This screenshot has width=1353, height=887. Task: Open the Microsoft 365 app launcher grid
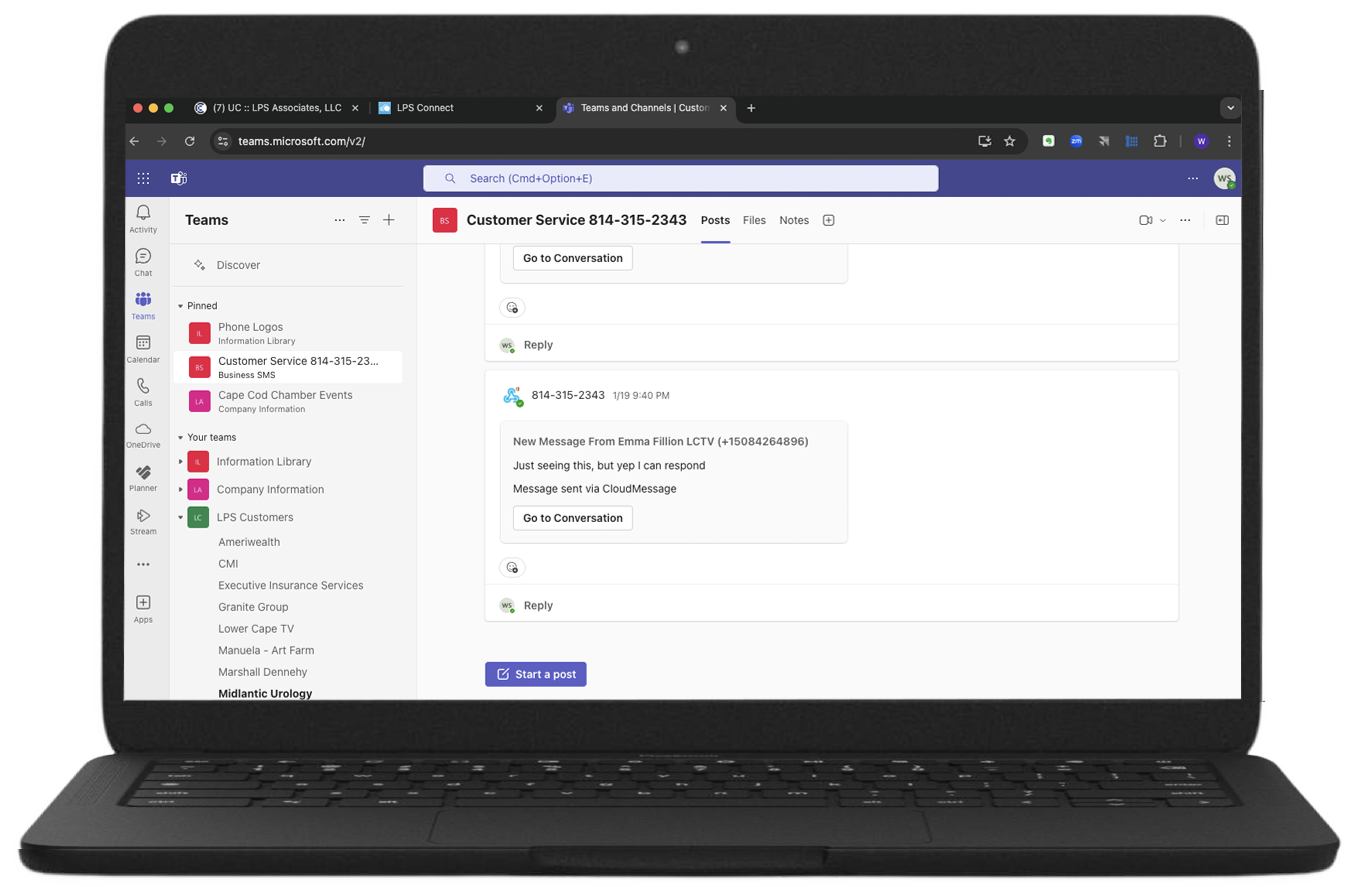click(x=143, y=178)
